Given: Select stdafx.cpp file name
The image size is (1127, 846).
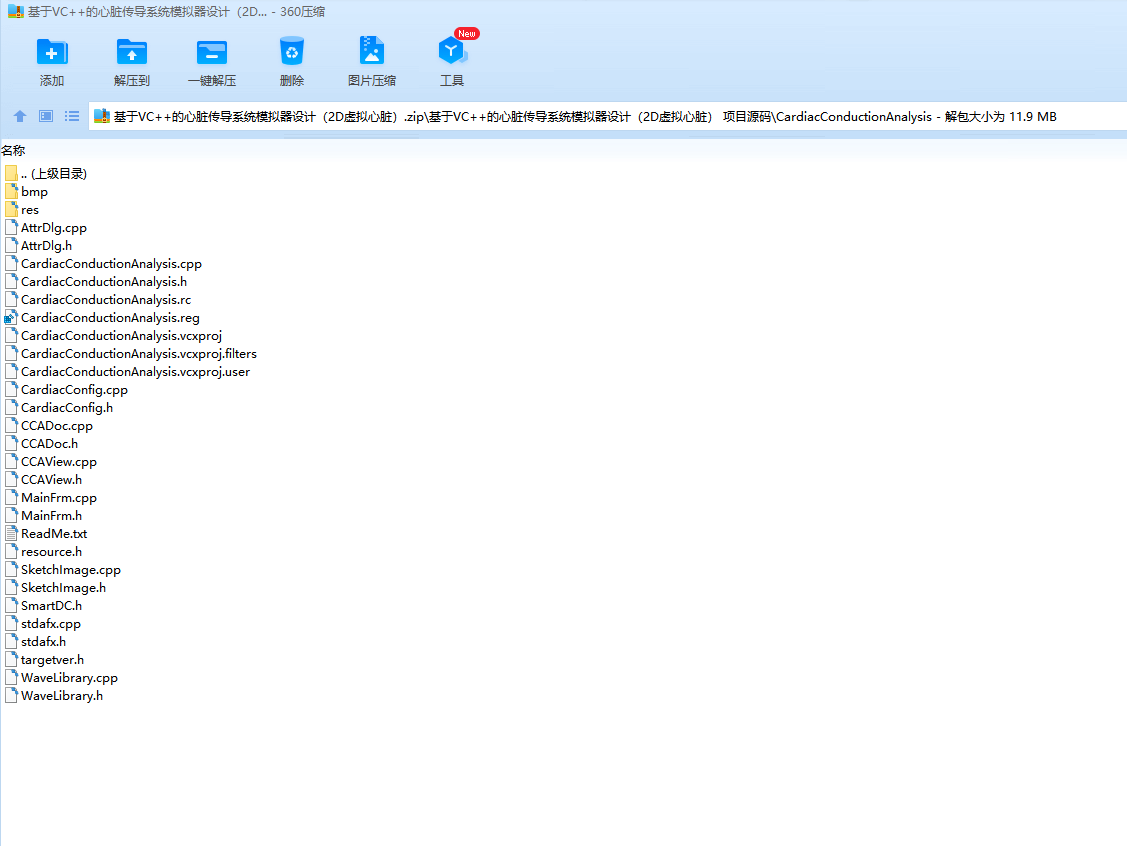Looking at the screenshot, I should pyautogui.click(x=51, y=623).
